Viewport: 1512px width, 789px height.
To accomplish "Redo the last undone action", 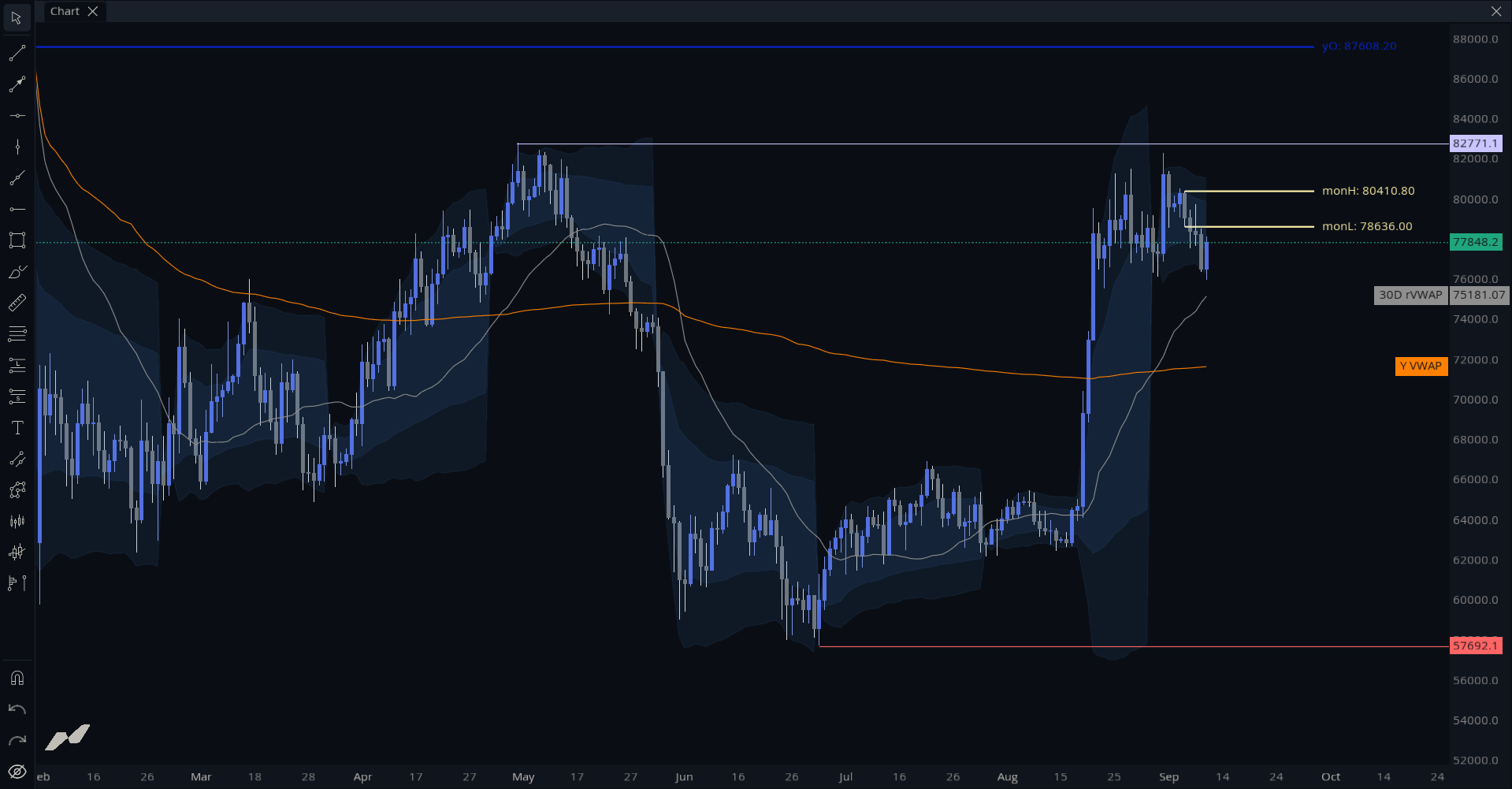I will point(17,740).
